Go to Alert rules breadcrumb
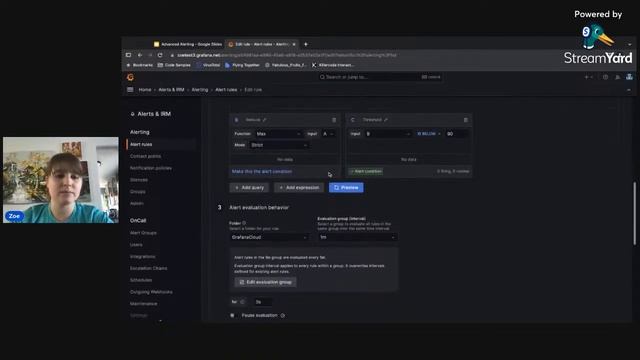Screen dimensions: 640x360 (226, 89)
